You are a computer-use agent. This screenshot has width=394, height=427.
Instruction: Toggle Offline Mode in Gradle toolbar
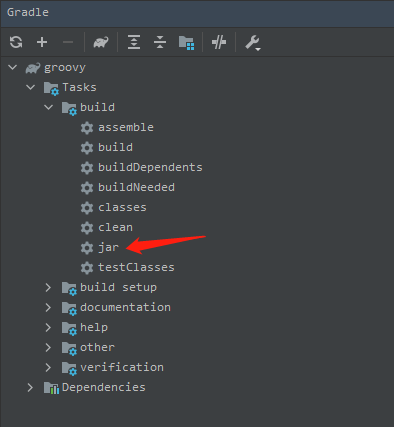(219, 42)
